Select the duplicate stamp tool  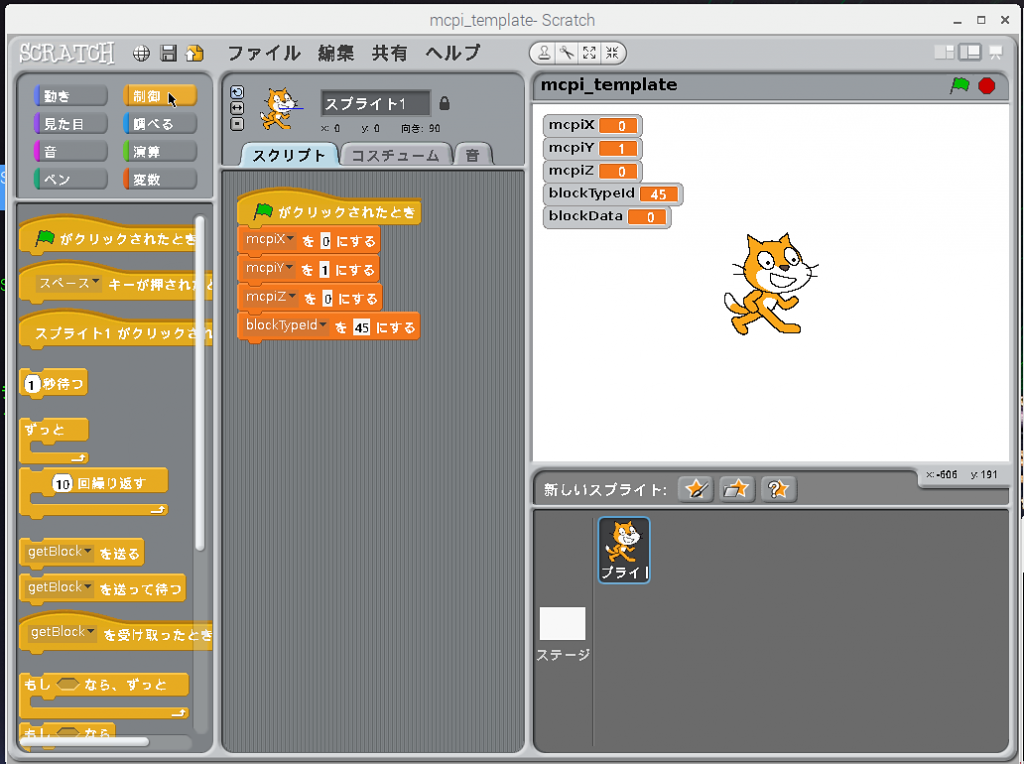point(543,53)
